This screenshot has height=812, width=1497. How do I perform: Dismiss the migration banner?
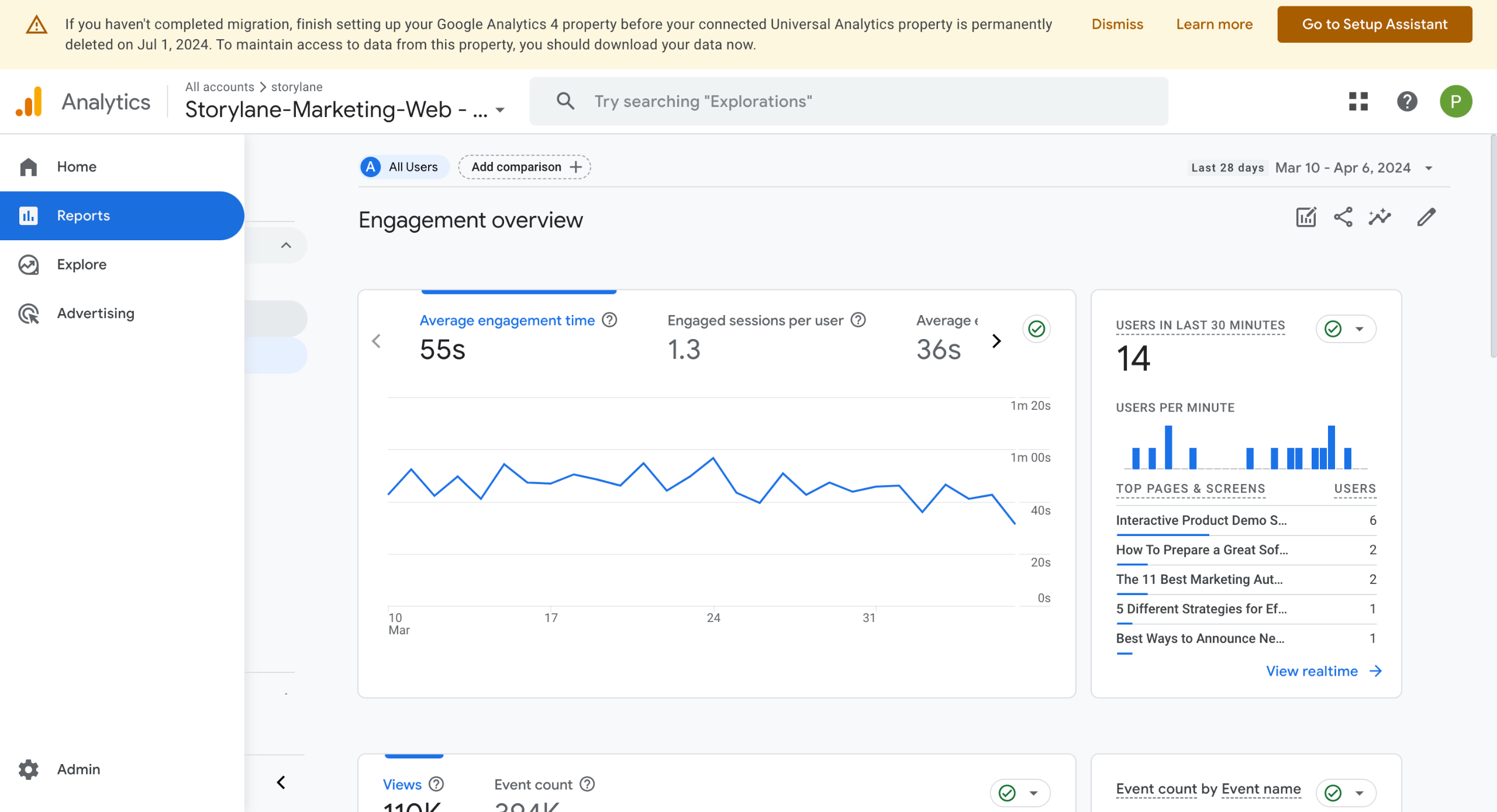coord(1117,24)
